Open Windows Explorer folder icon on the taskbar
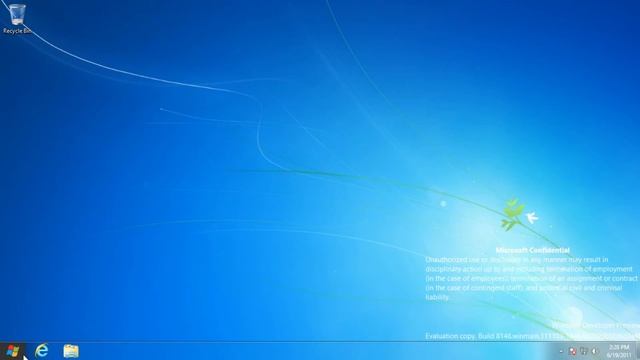This screenshot has height=360, width=640. pyautogui.click(x=71, y=351)
